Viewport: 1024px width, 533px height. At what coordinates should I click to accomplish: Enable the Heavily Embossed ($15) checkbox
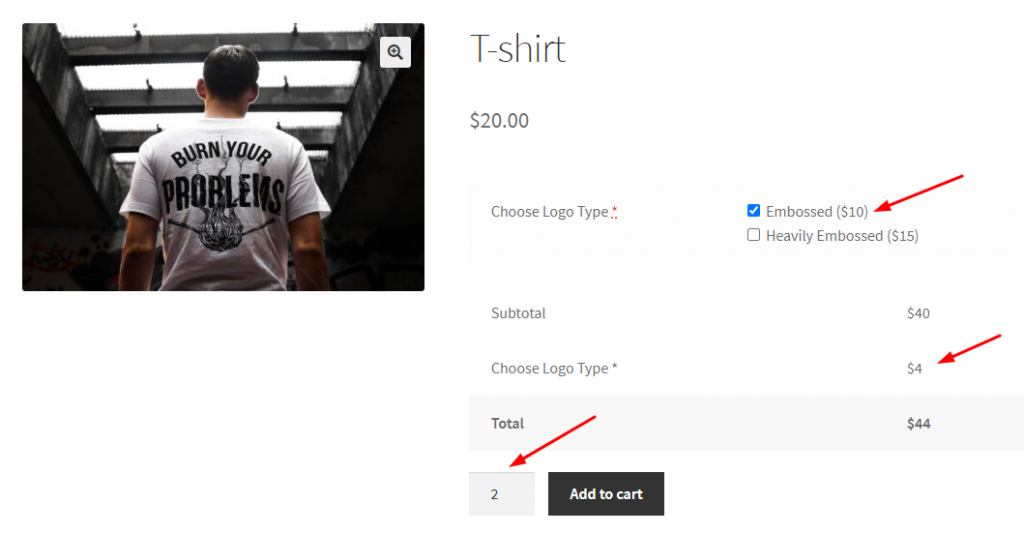tap(753, 235)
